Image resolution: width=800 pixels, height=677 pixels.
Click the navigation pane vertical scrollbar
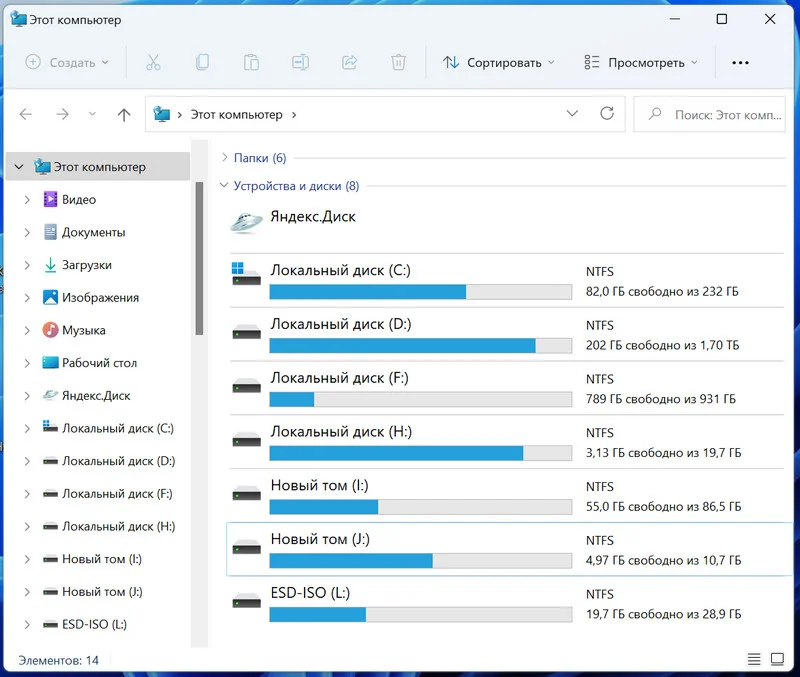point(199,258)
